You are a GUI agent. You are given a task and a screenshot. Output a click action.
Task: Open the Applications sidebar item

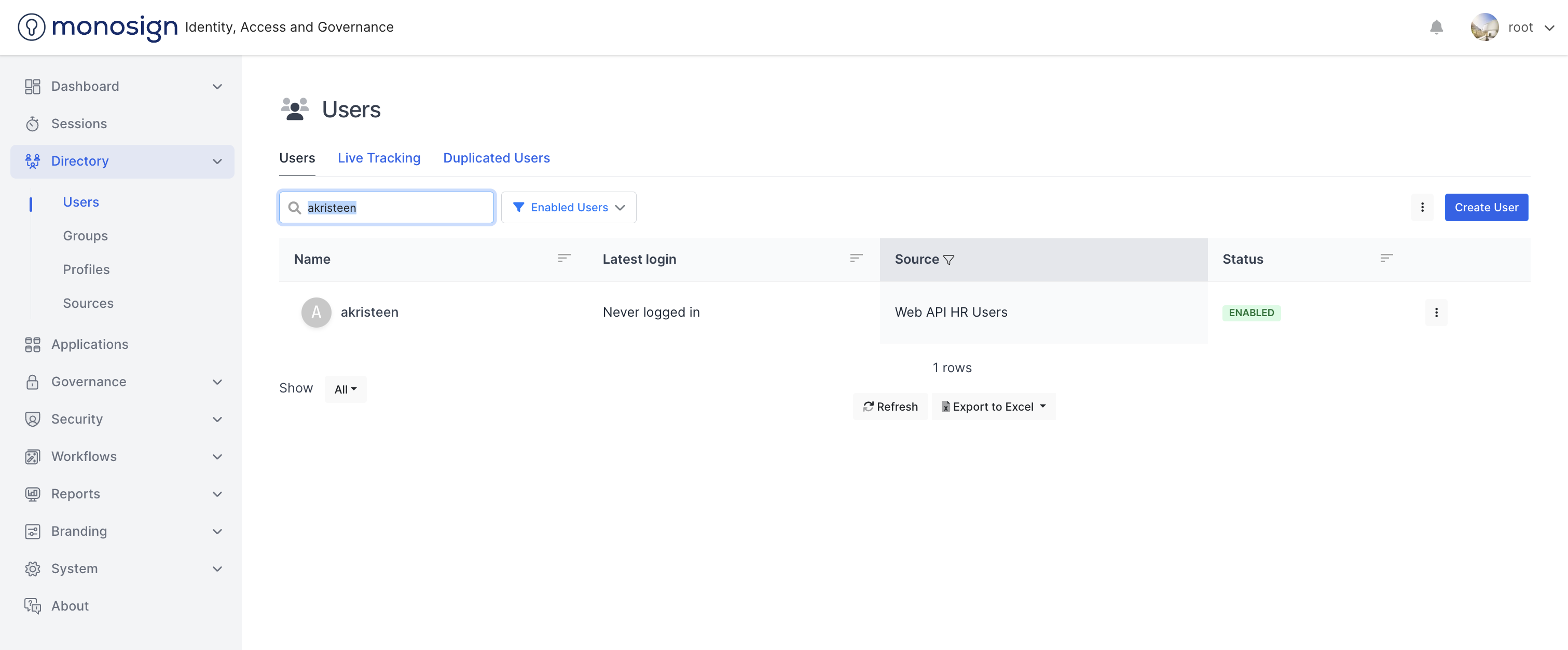[x=89, y=344]
